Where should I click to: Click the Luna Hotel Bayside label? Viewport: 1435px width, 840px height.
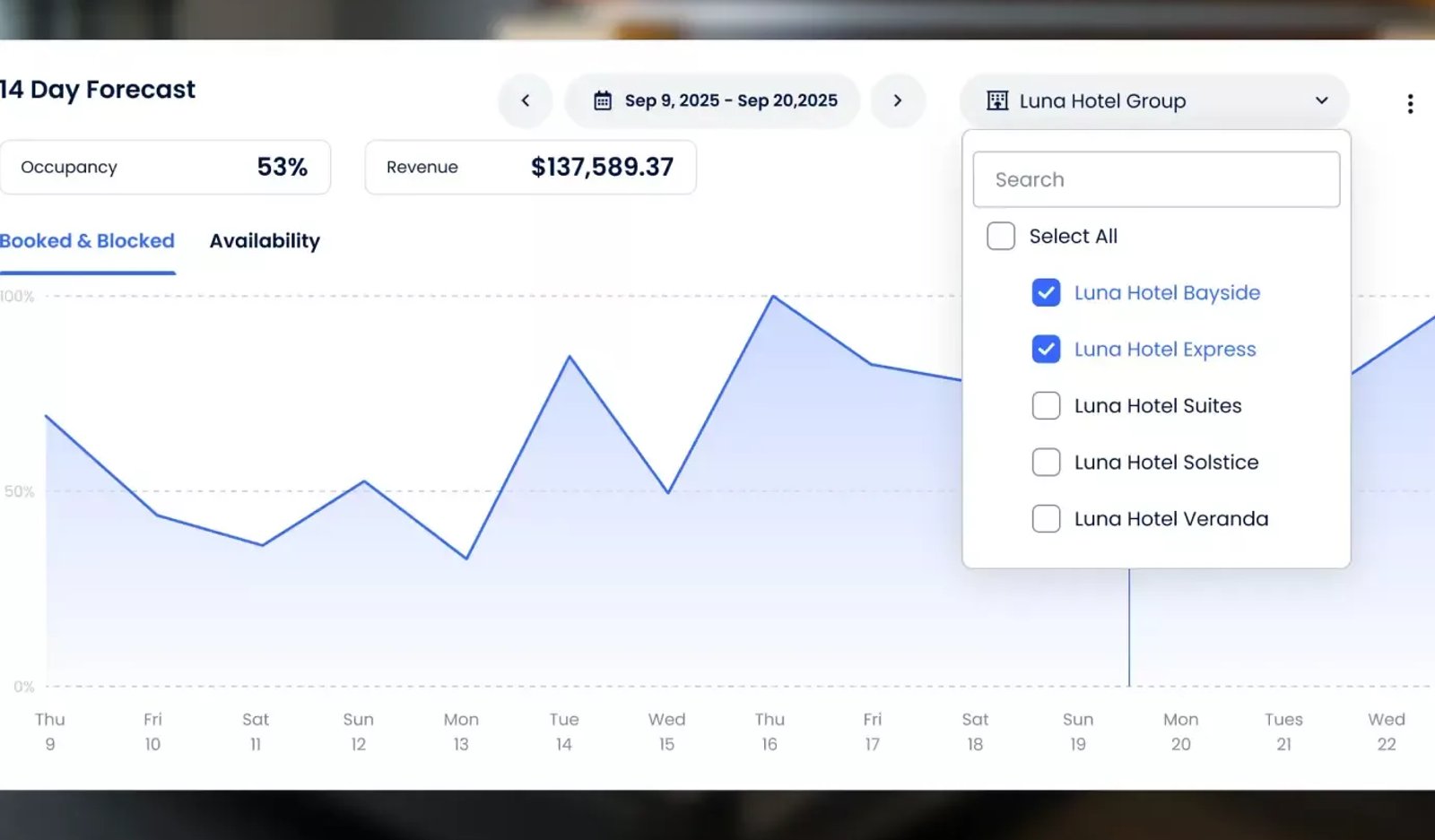pos(1167,292)
